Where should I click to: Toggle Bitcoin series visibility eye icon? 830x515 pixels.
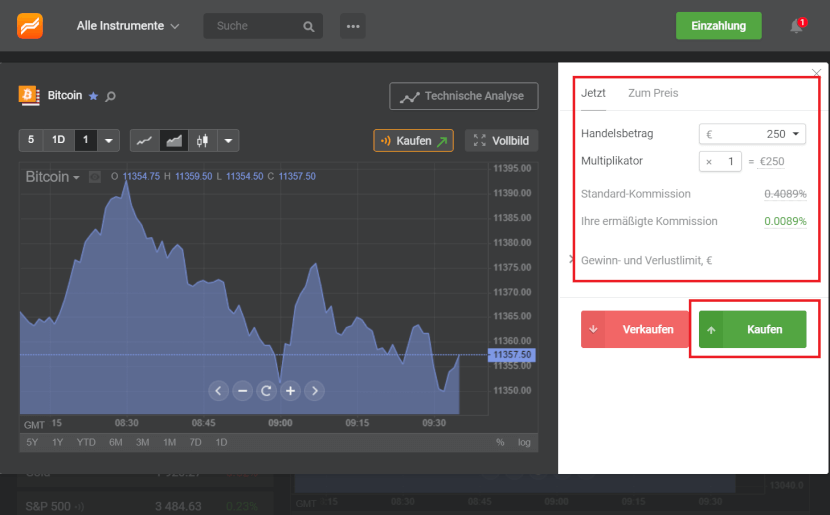tap(95, 177)
